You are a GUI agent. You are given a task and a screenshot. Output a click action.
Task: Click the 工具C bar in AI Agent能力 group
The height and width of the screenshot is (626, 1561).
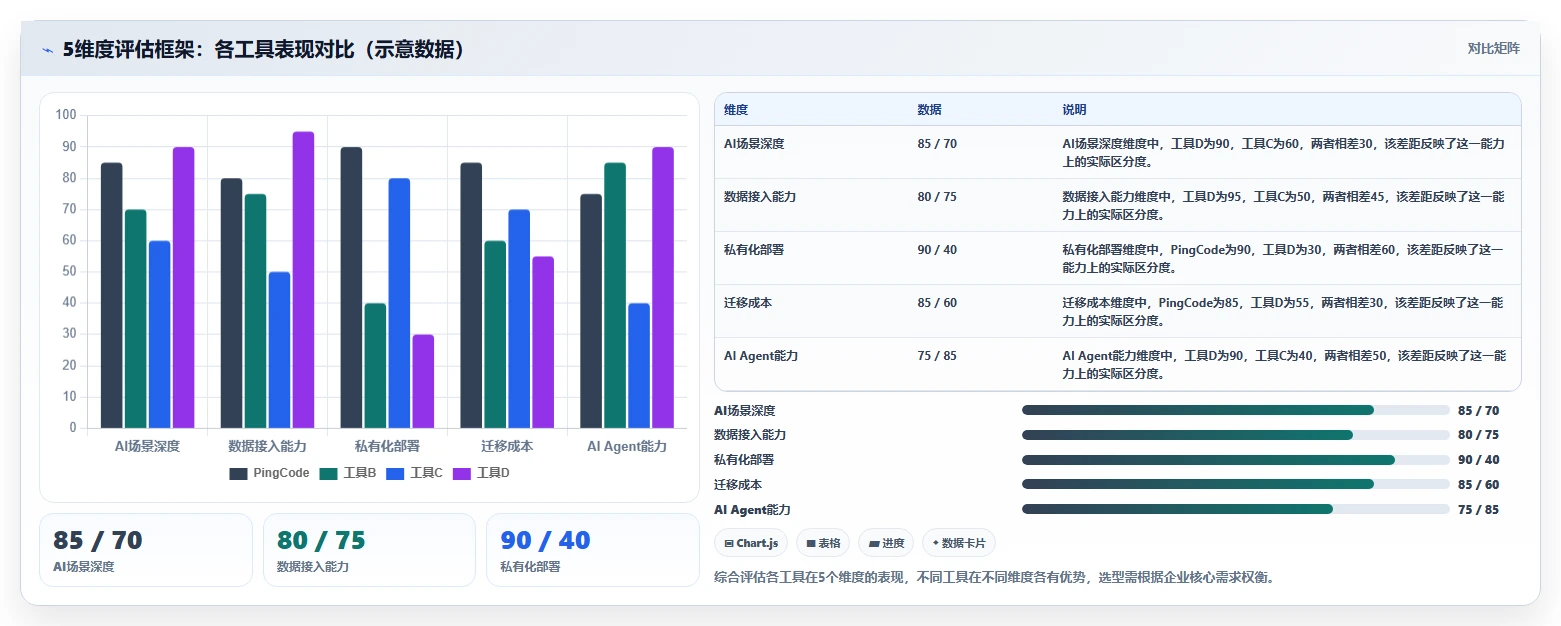coord(640,365)
